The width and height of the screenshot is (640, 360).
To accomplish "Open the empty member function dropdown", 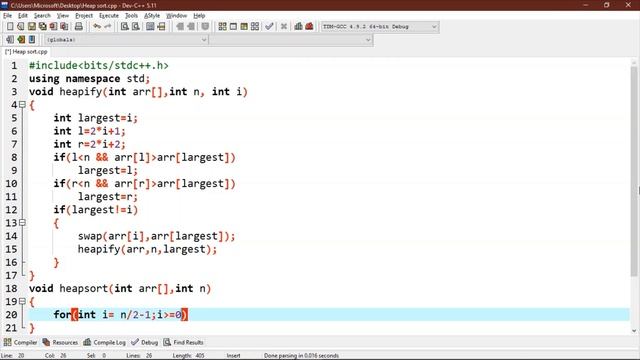I will click(x=291, y=40).
